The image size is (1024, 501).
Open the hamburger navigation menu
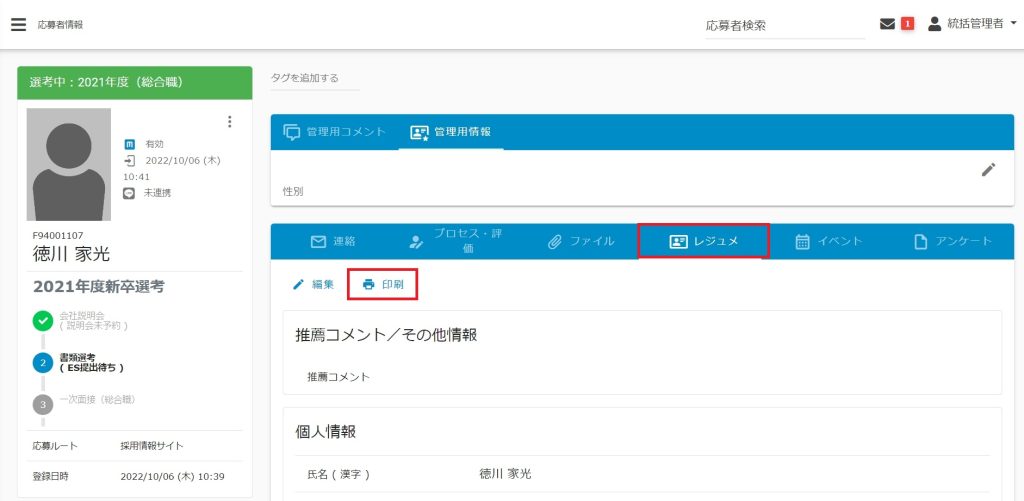pyautogui.click(x=18, y=24)
